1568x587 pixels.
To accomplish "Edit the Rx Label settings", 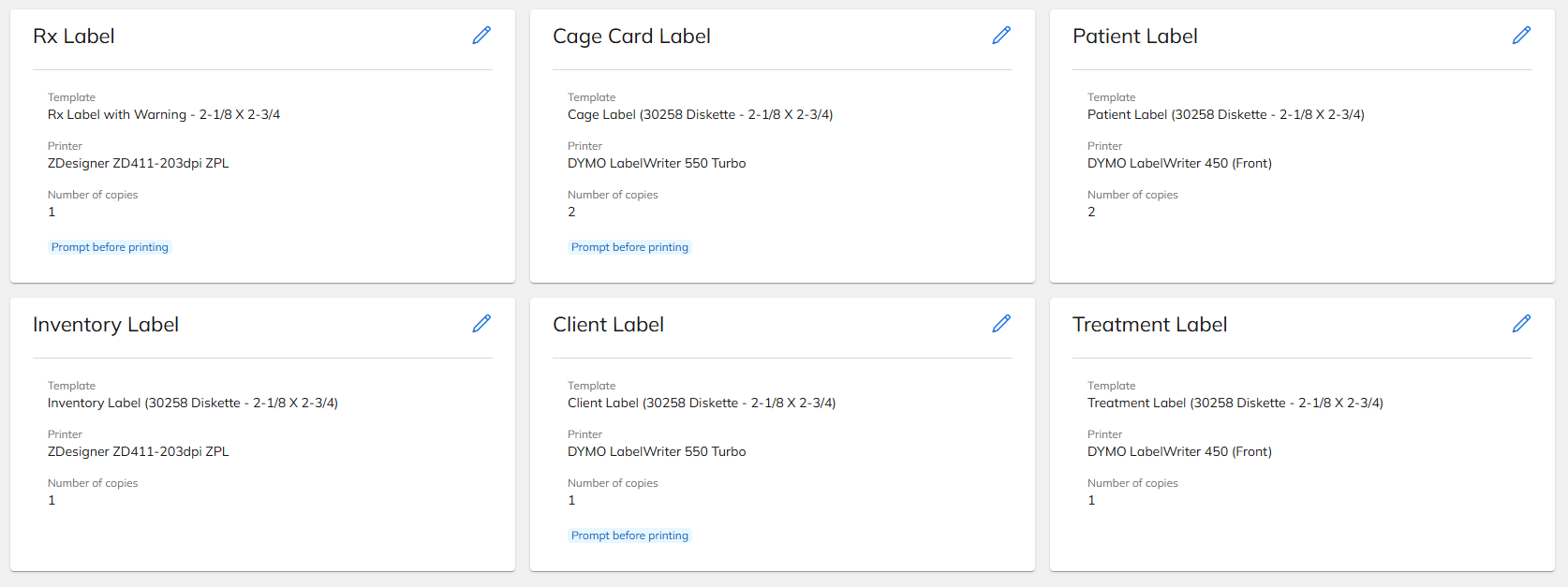I will [x=481, y=36].
